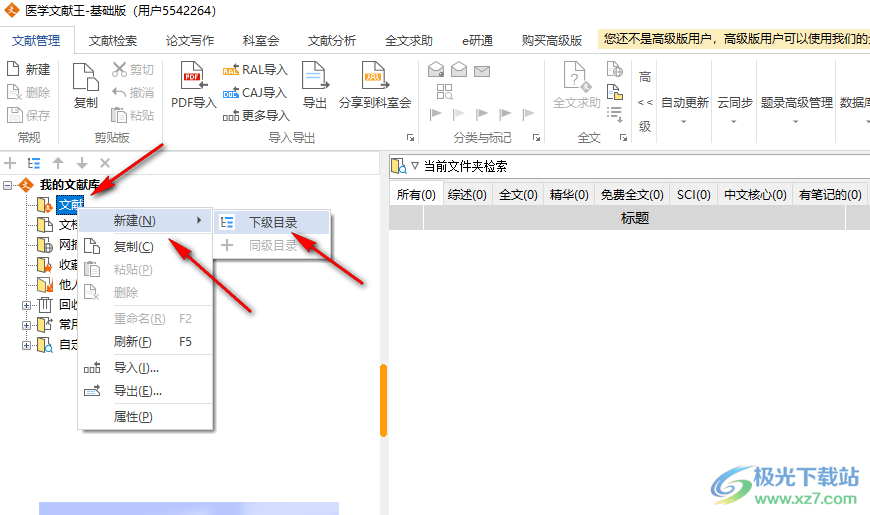Choose 导出(E)... in context menu
This screenshot has height=515, width=870.
tap(145, 391)
